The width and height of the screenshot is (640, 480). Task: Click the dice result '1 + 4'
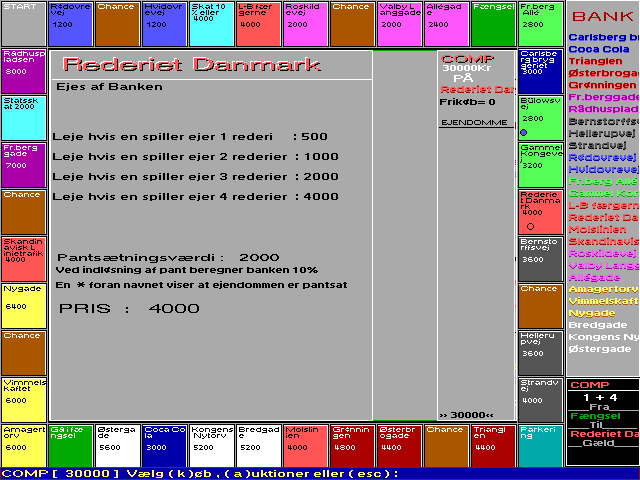[x=600, y=398]
